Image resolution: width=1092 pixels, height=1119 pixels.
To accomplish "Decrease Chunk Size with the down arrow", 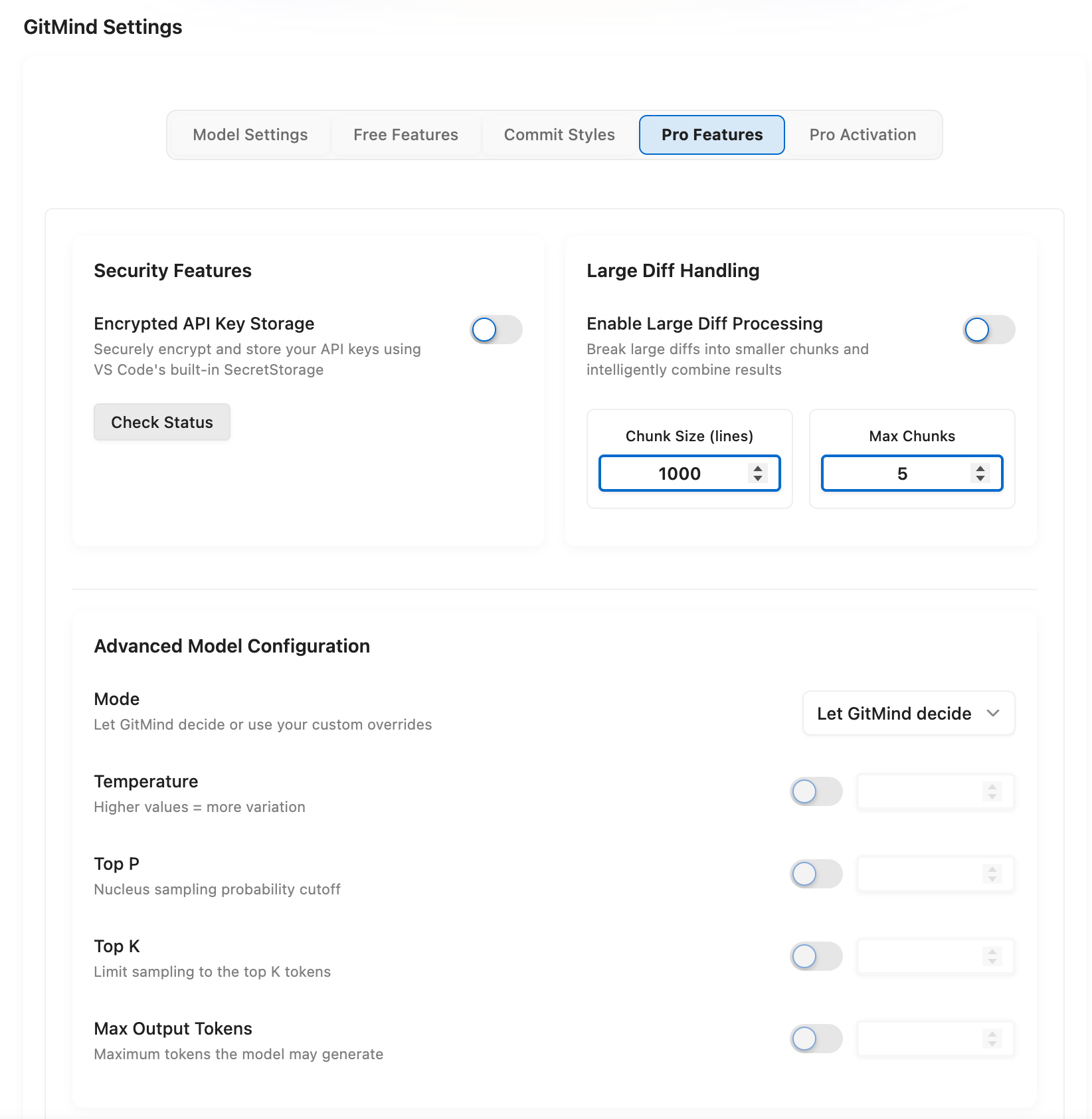I will point(758,478).
